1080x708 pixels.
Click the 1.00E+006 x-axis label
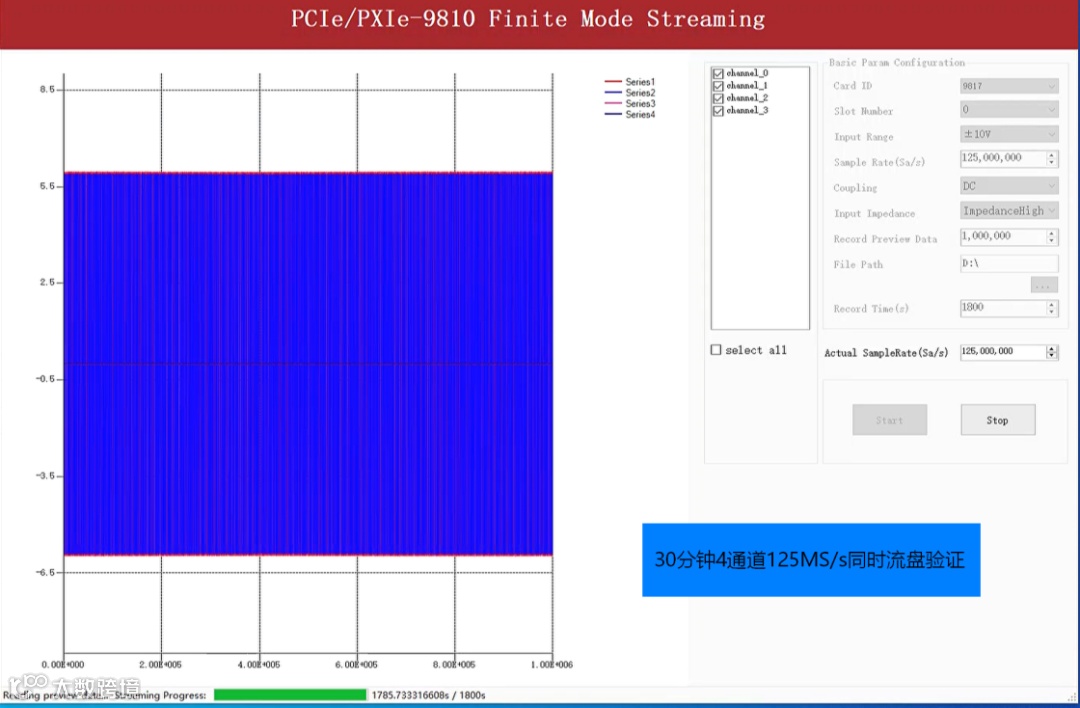coord(552,665)
